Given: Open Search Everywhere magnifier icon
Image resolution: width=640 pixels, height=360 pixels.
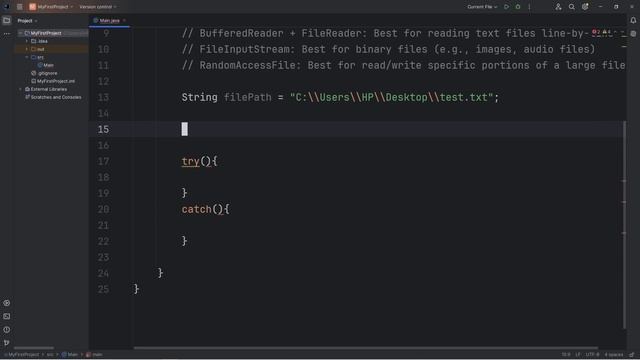Looking at the screenshot, I should pyautogui.click(x=572, y=7).
